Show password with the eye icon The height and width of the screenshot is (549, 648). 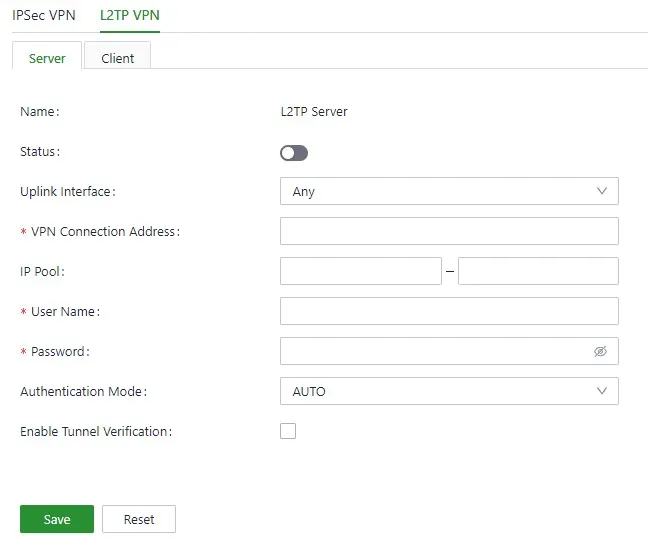[600, 351]
